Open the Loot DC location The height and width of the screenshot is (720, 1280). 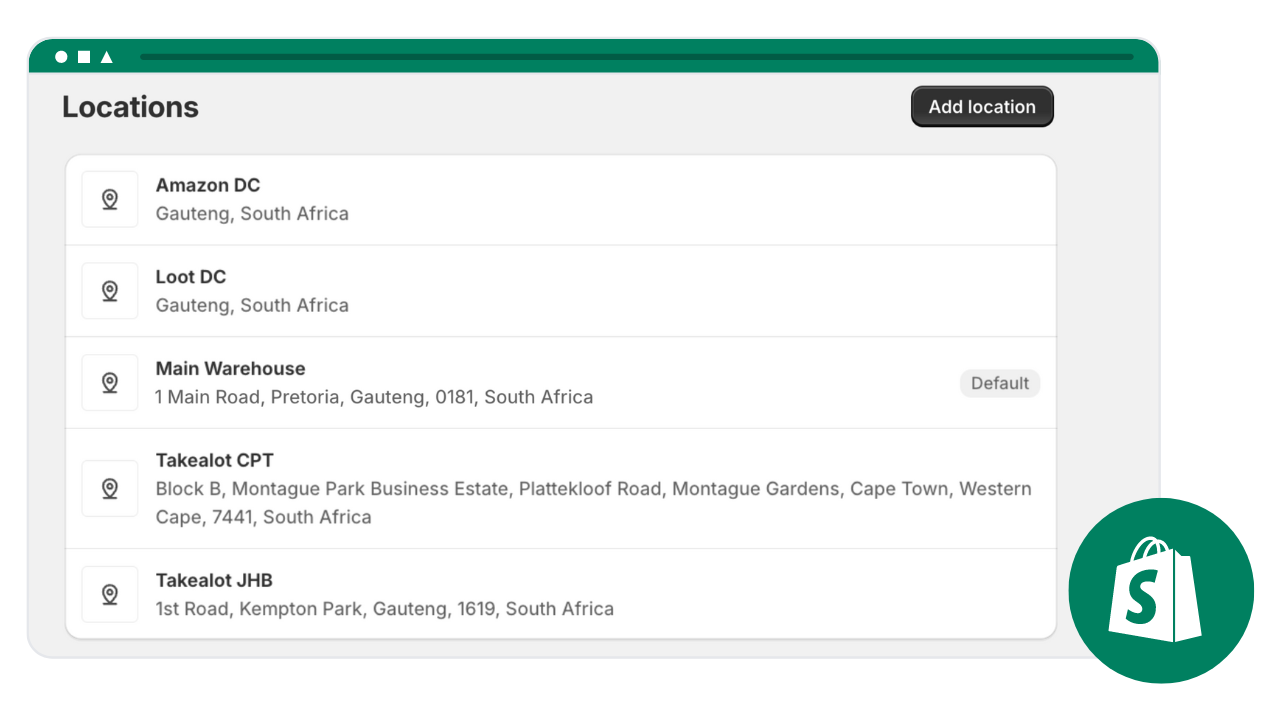point(191,277)
